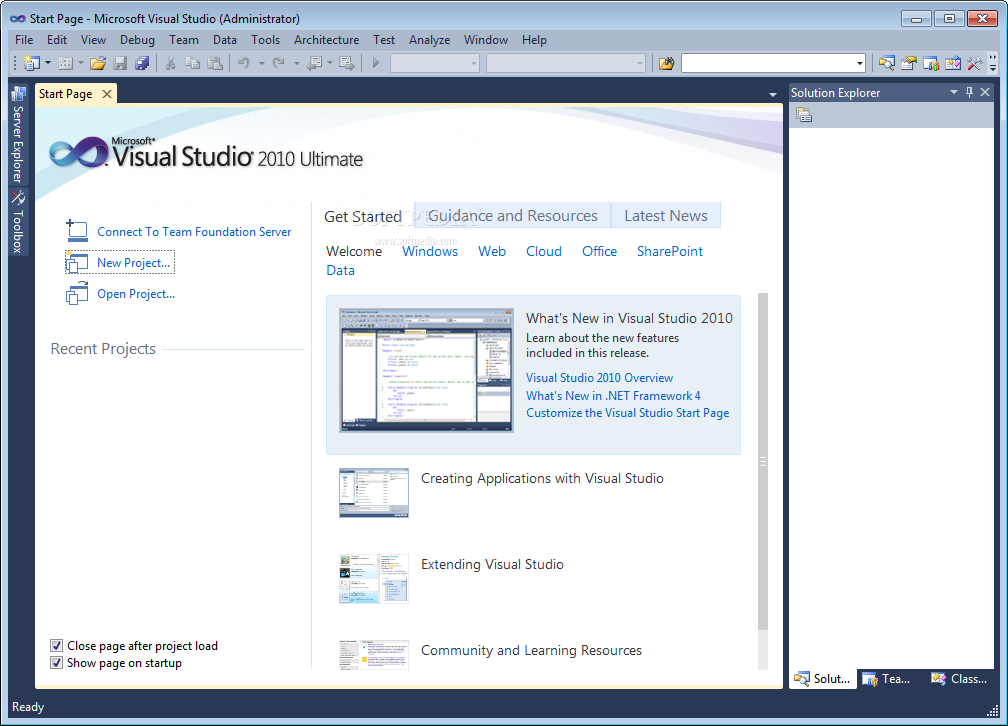Uncheck Close page after project load

pyautogui.click(x=57, y=645)
